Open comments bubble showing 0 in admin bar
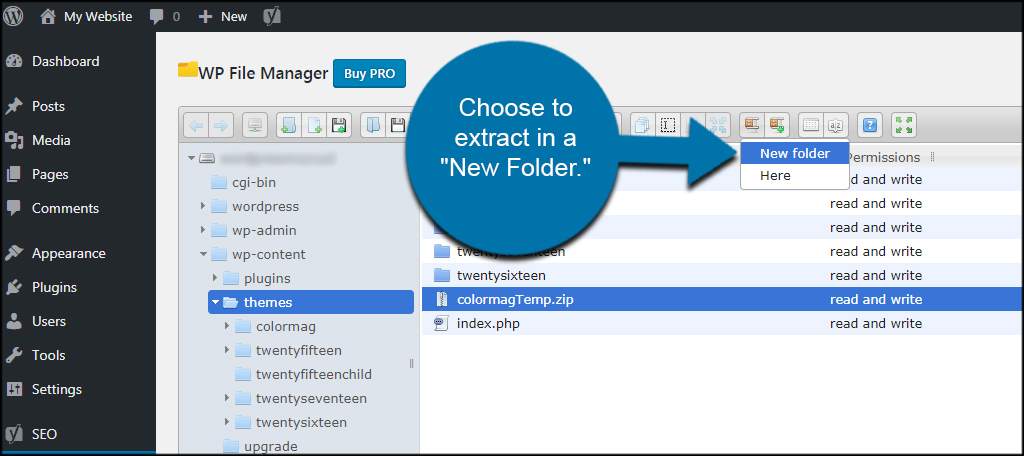This screenshot has width=1024, height=456. (165, 16)
